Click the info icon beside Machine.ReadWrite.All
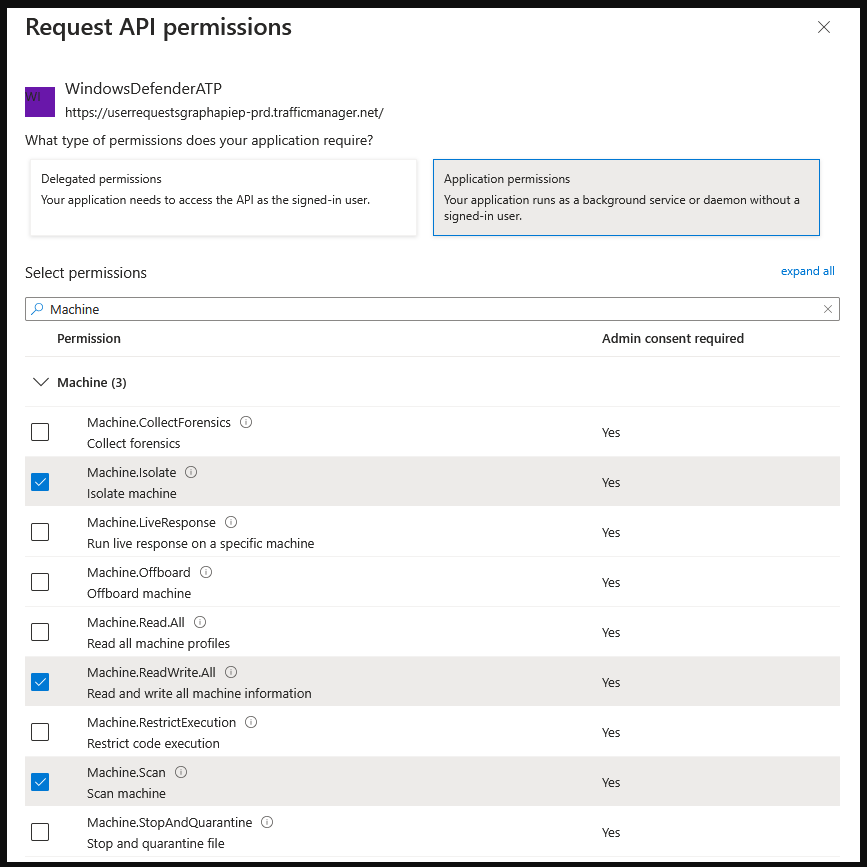Screen dimensions: 867x867 (x=230, y=672)
